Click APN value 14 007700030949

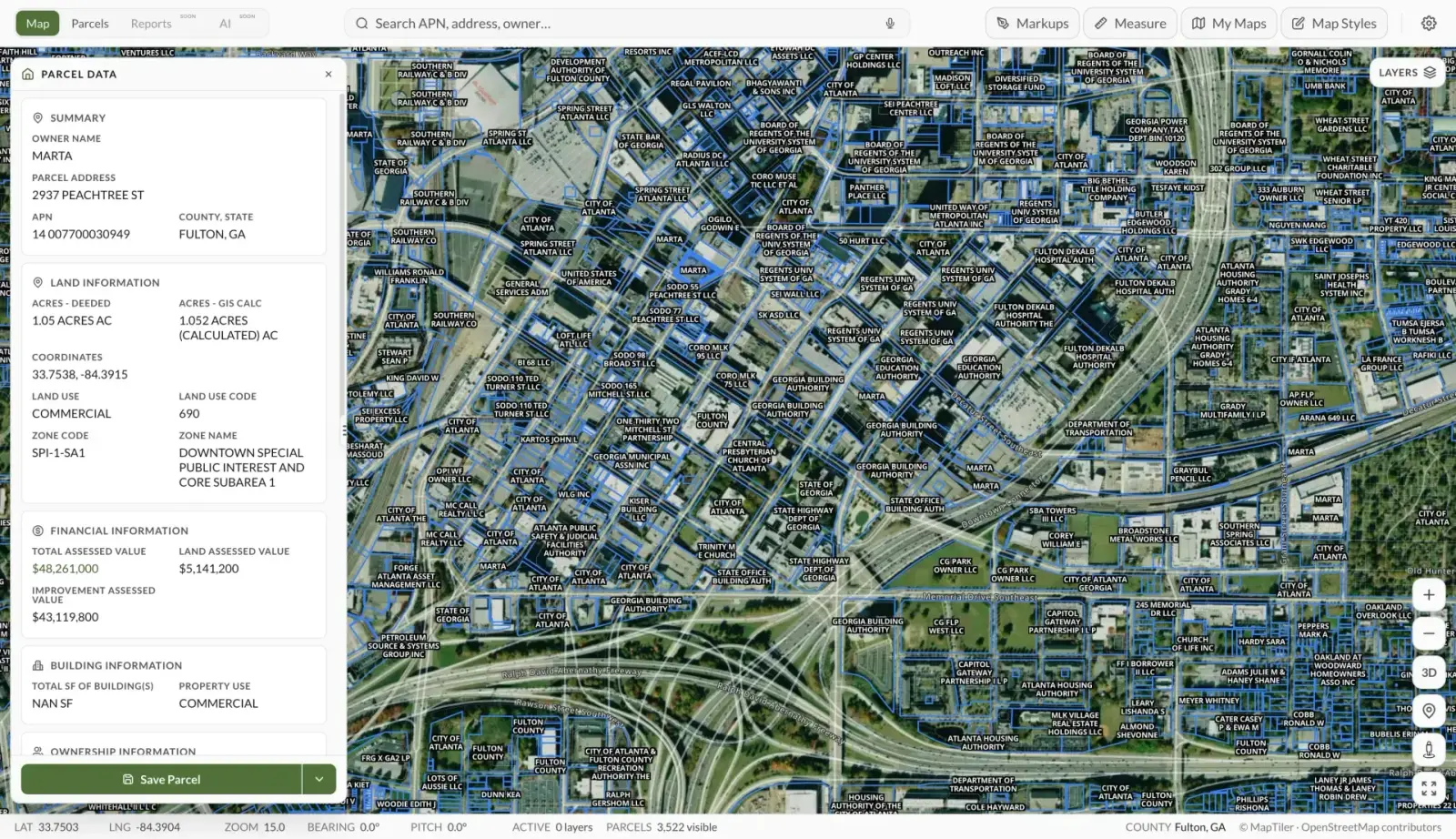(81, 235)
